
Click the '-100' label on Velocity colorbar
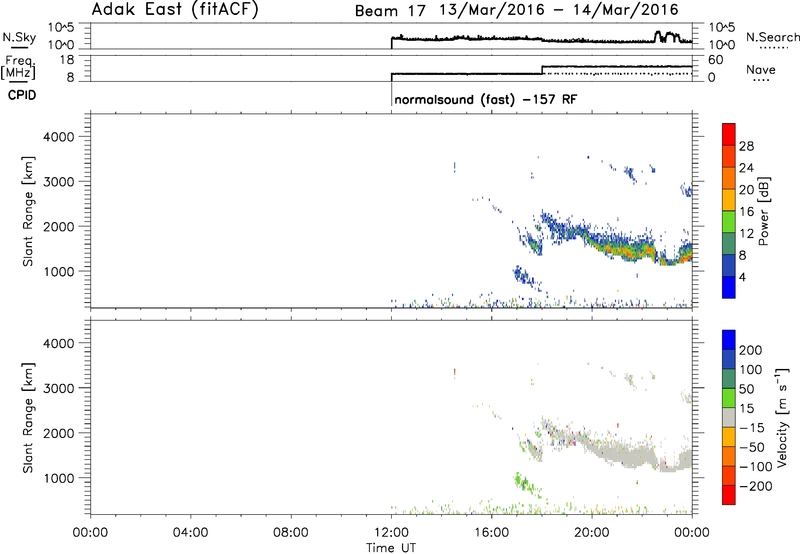[755, 467]
